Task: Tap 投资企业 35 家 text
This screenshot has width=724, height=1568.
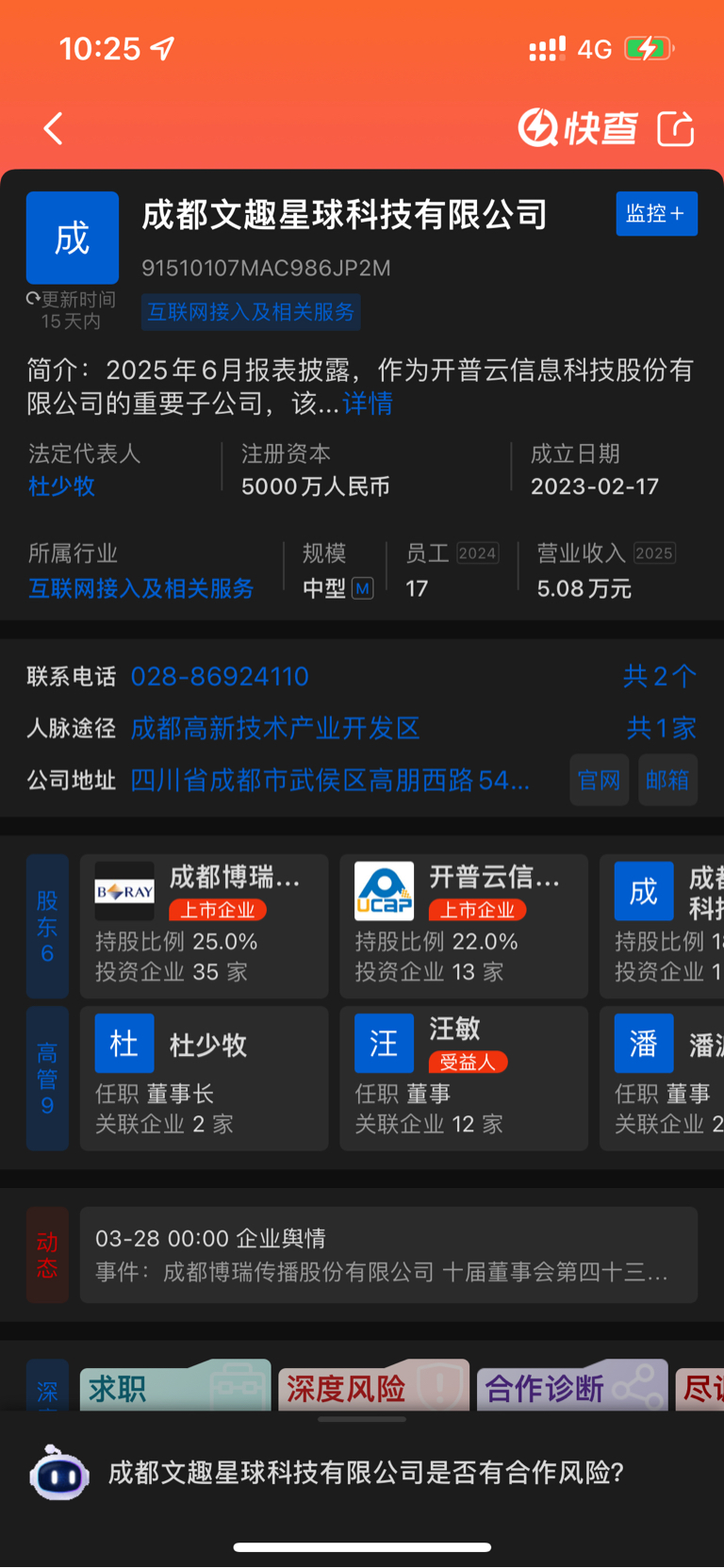Action: coord(172,971)
